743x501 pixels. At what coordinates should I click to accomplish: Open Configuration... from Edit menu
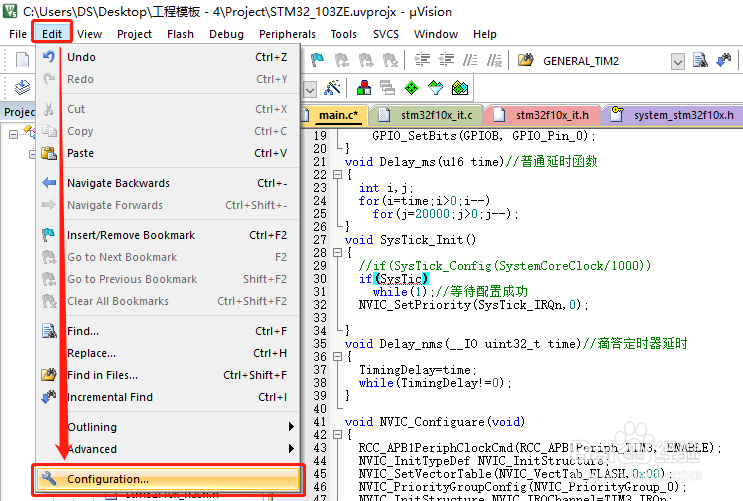[x=168, y=479]
